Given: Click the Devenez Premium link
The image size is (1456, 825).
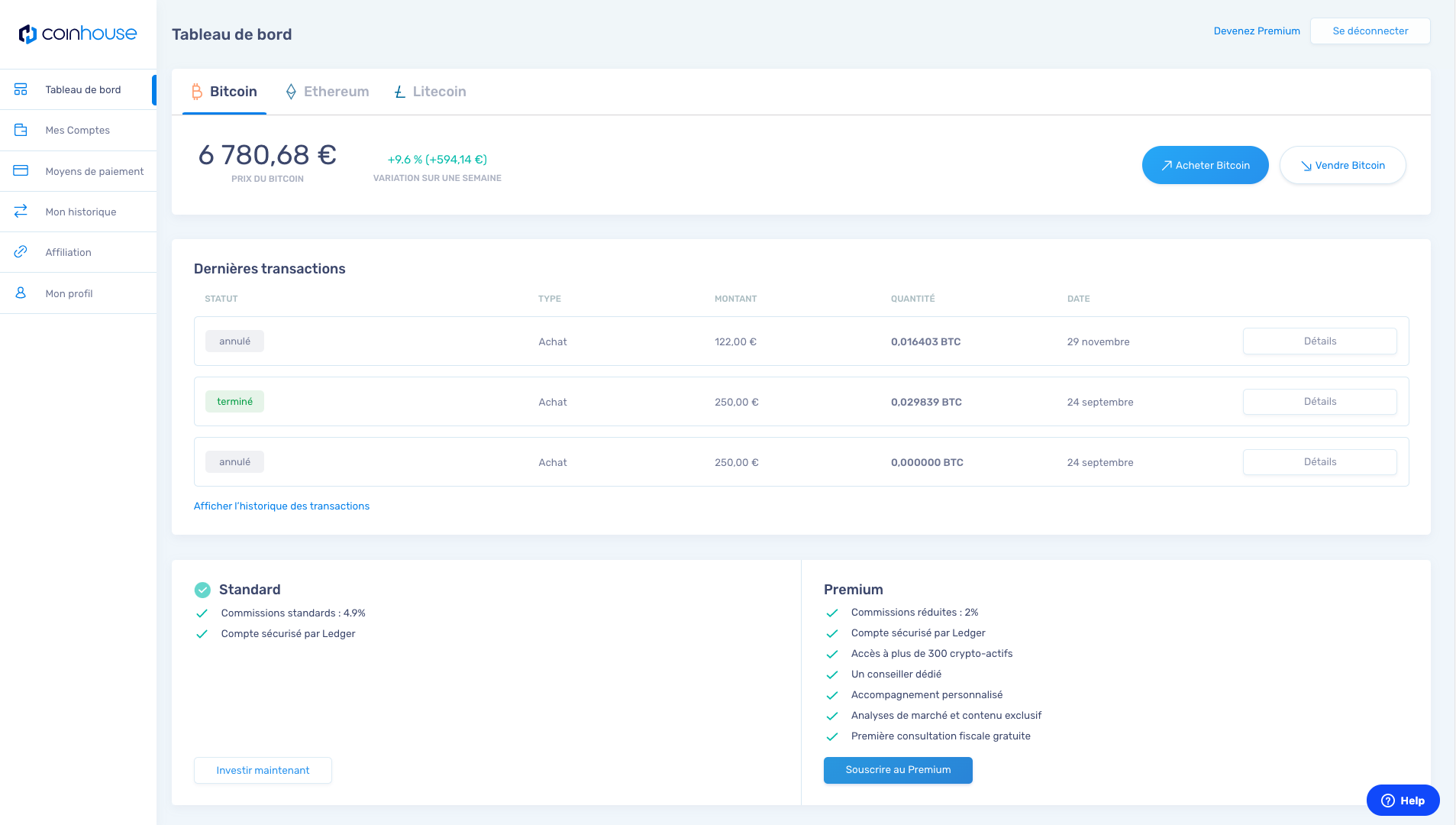Looking at the screenshot, I should pyautogui.click(x=1257, y=31).
